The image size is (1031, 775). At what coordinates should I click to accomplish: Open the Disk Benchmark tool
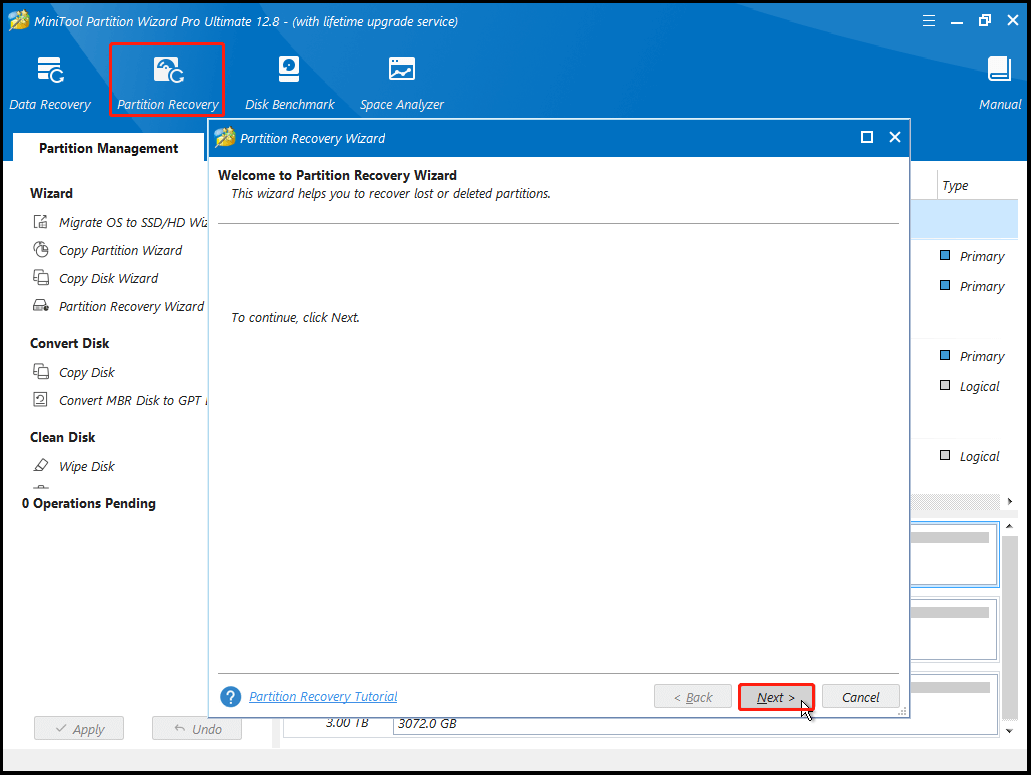[x=289, y=83]
